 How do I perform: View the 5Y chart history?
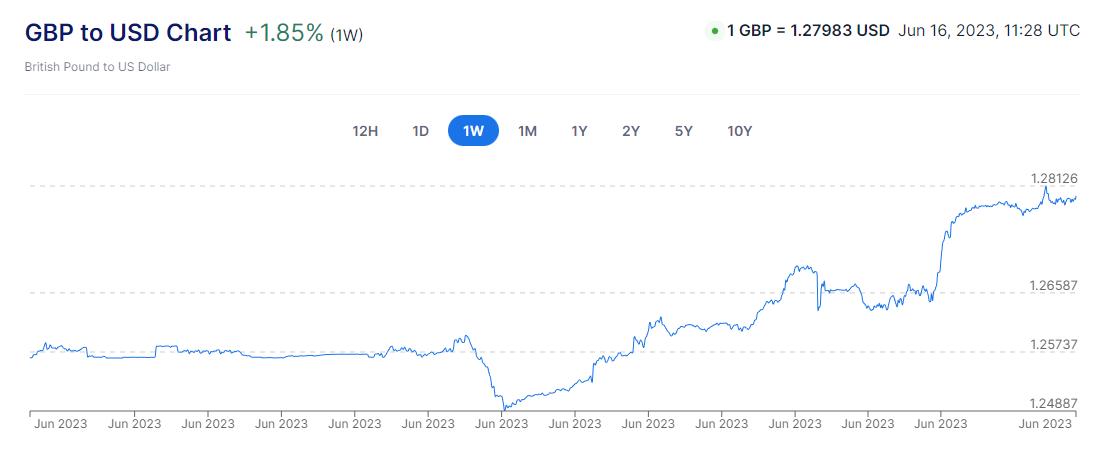[x=683, y=131]
